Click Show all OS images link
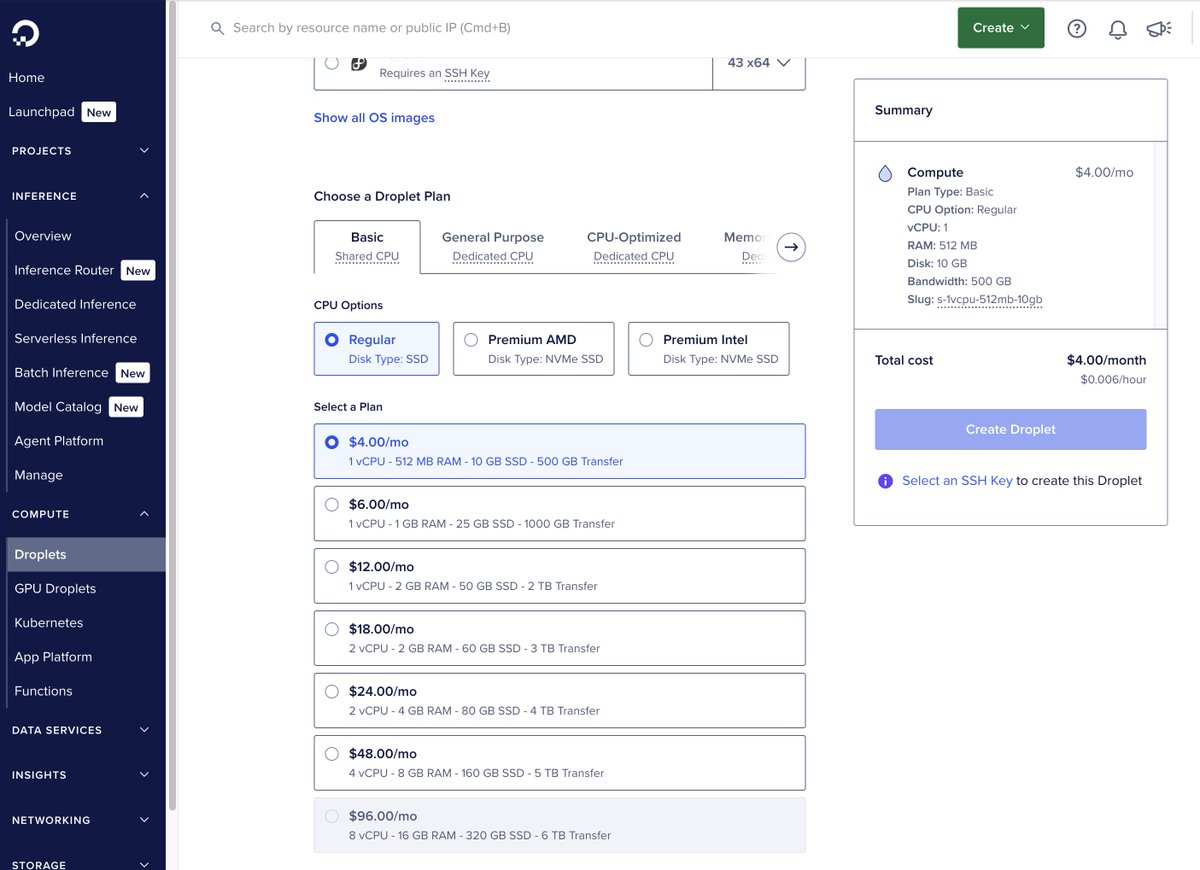The width and height of the screenshot is (1200, 870). 374,118
